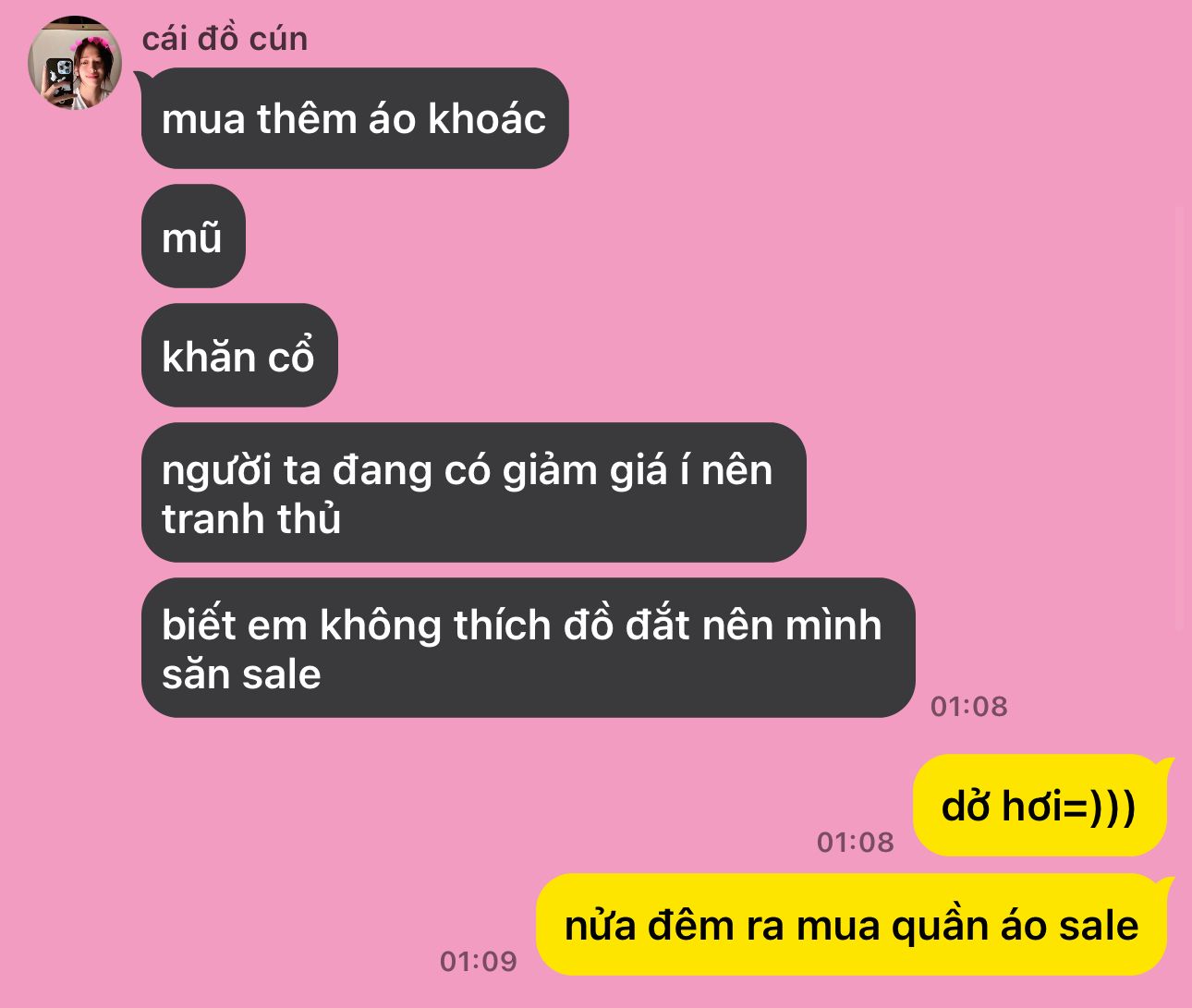Select the 'nửa đêm ra mua quần áo sale' bubble

(851, 925)
